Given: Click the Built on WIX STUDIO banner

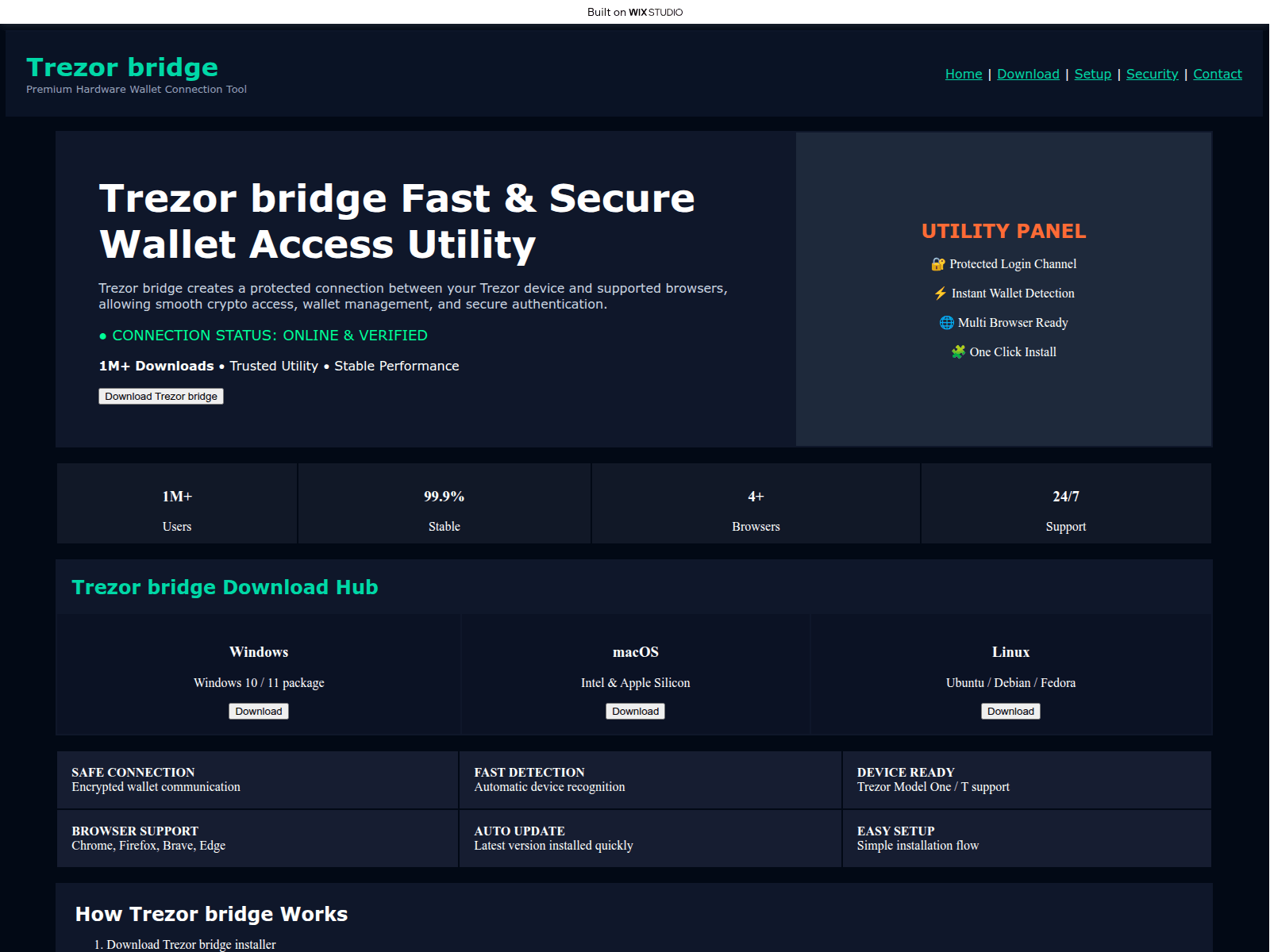Looking at the screenshot, I should coord(635,12).
